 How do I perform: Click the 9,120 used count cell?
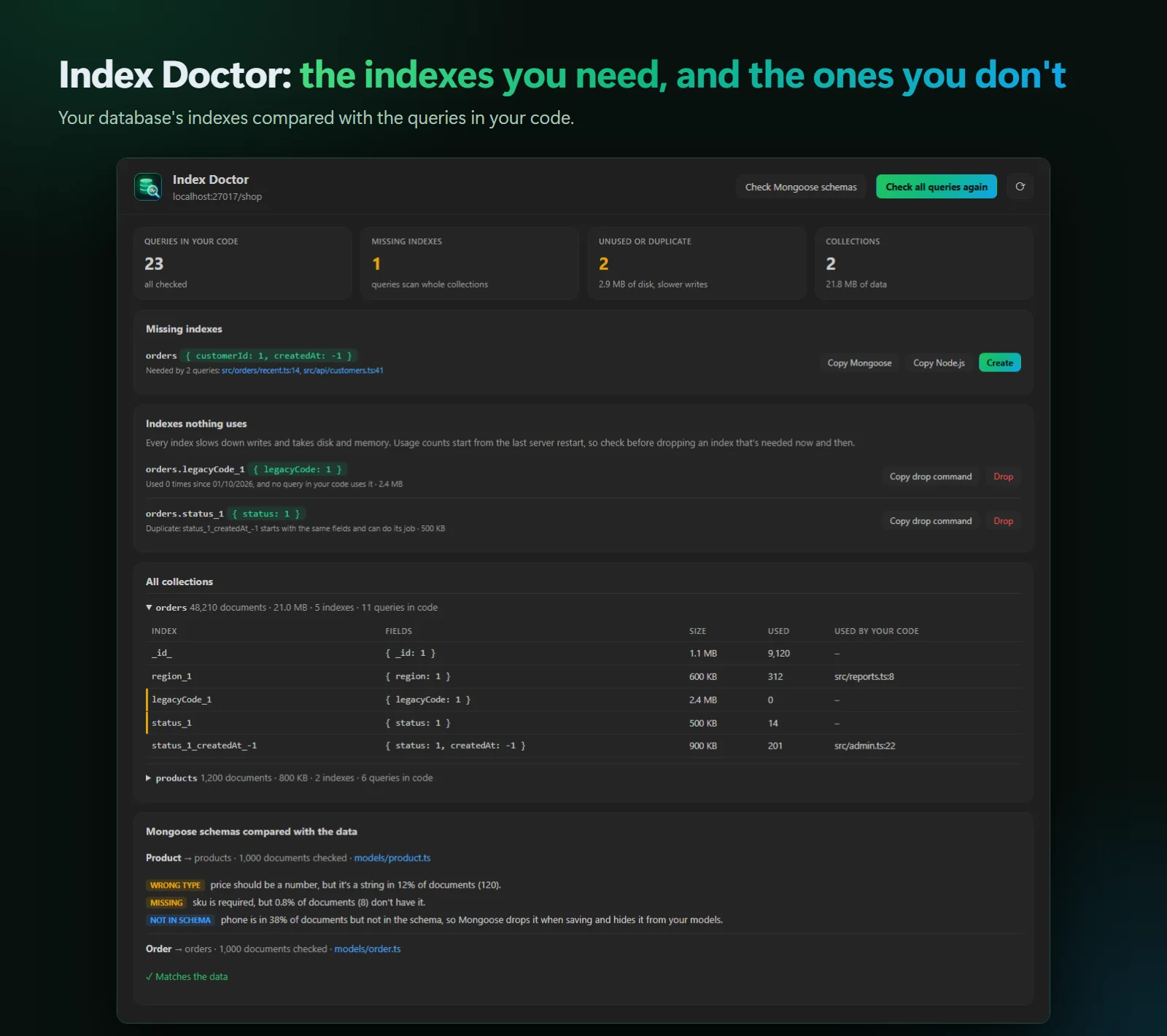click(x=778, y=653)
